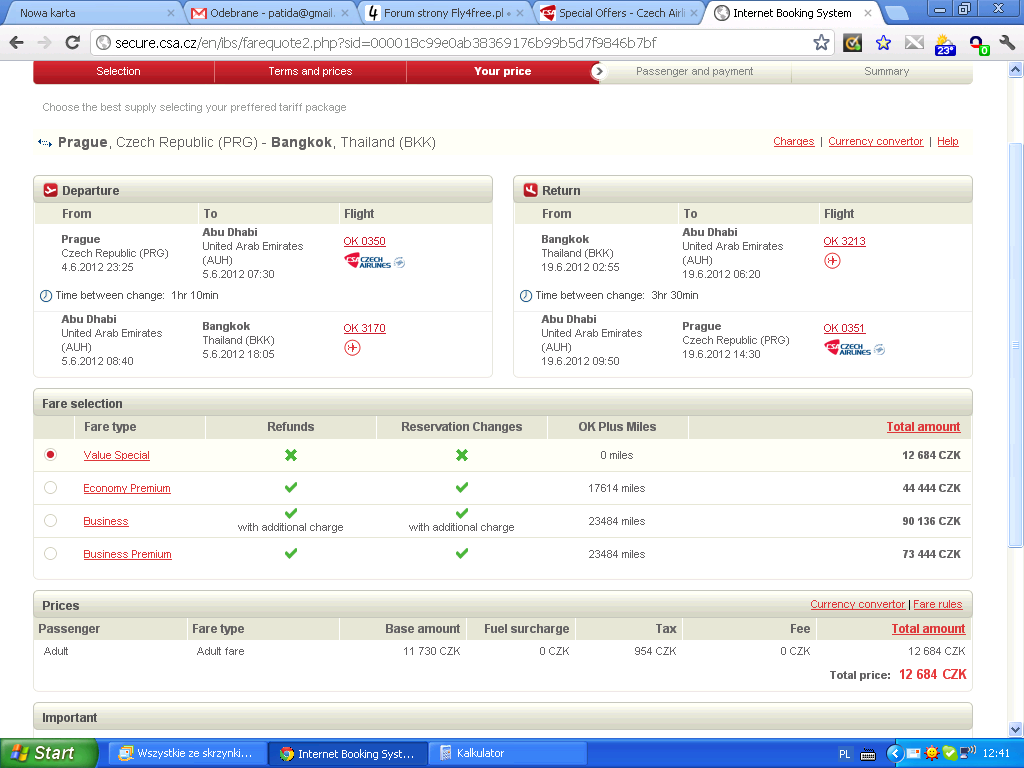Click the red circle carrier icon under OK 3213

click(832, 261)
